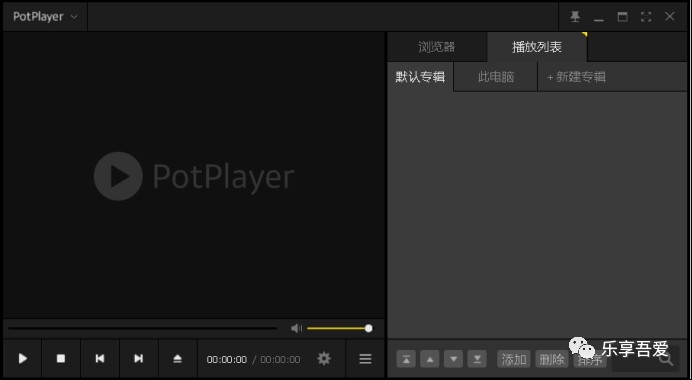This screenshot has height=380, width=692.
Task: Click the total duration time display
Action: click(x=280, y=359)
